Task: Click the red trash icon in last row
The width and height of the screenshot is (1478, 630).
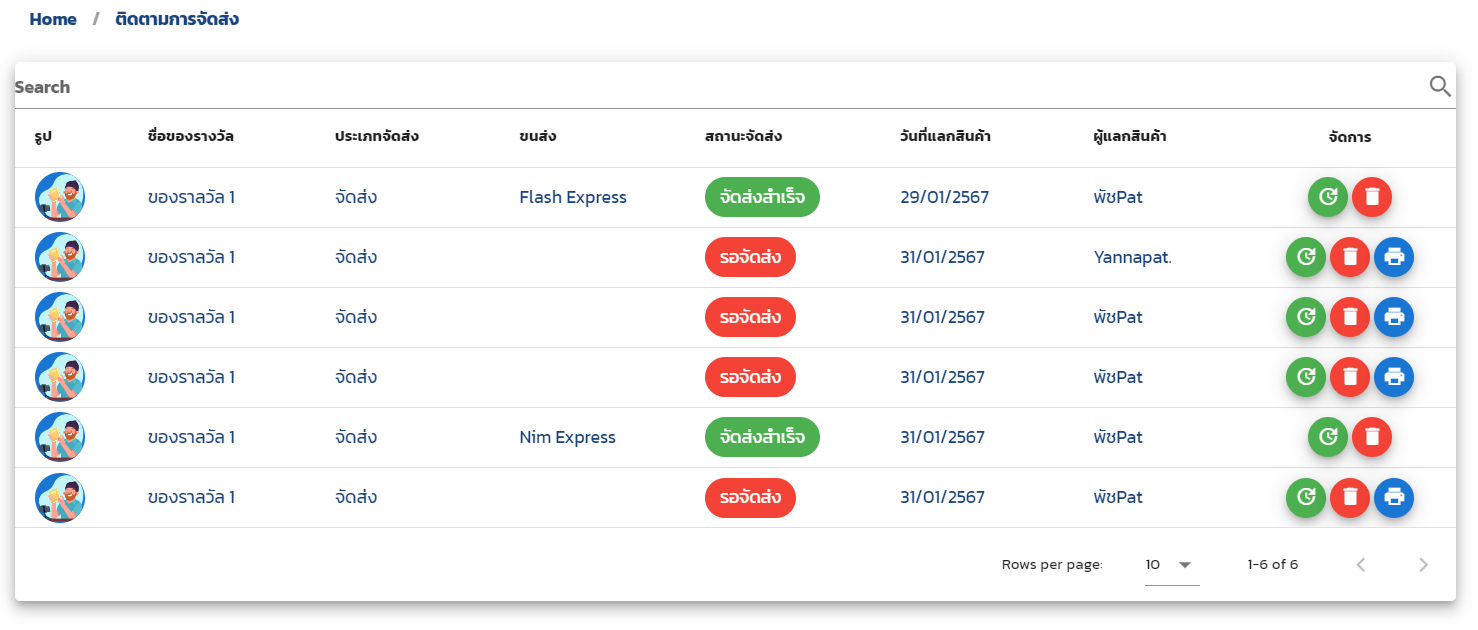Action: 1349,497
